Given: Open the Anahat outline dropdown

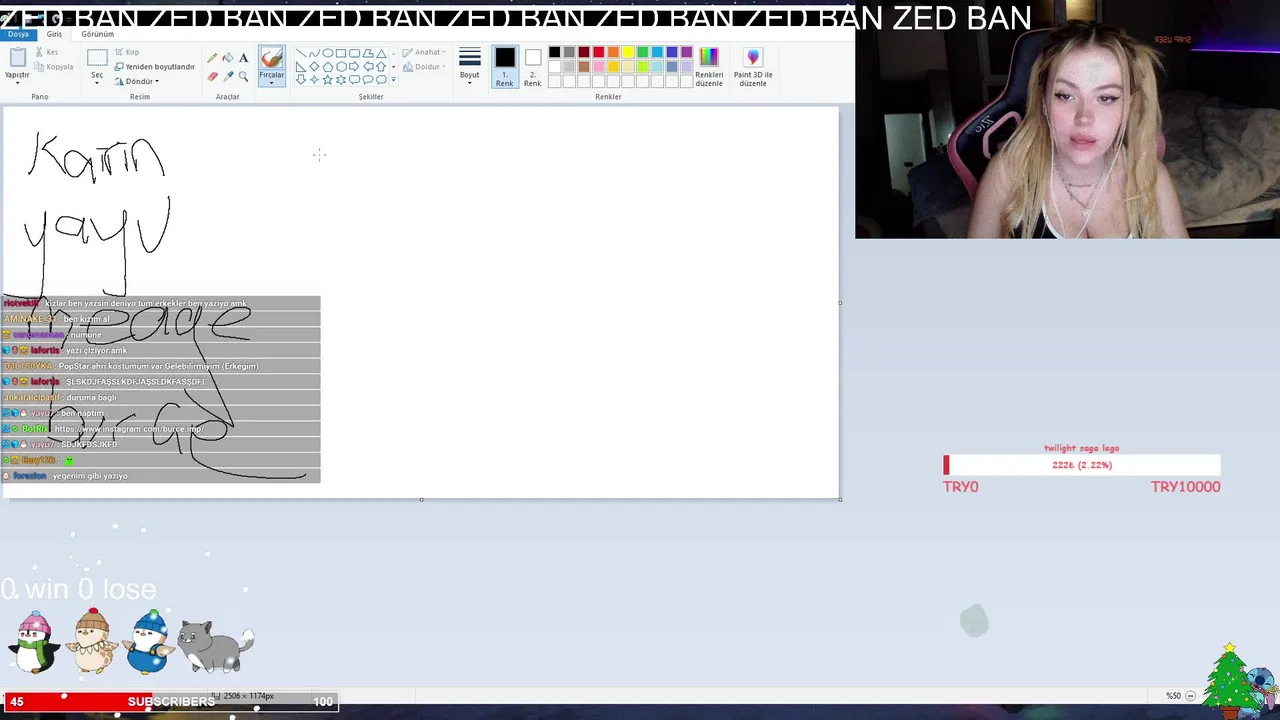Looking at the screenshot, I should (426, 52).
